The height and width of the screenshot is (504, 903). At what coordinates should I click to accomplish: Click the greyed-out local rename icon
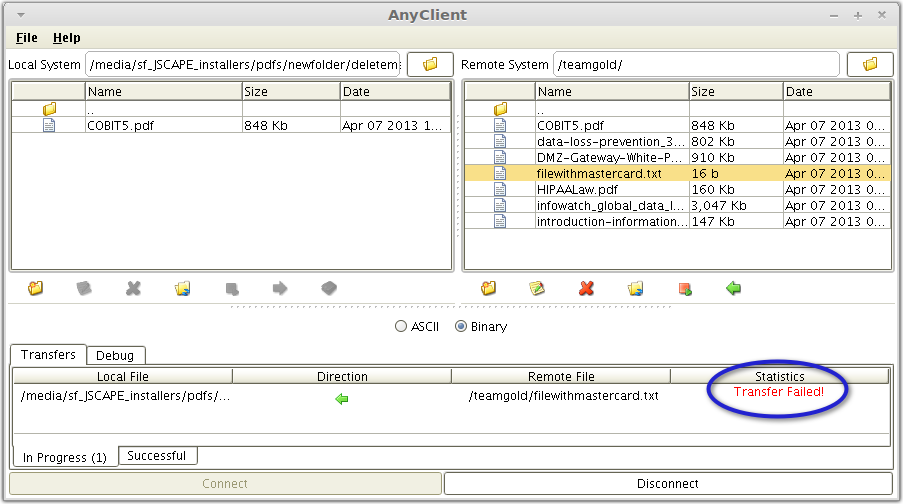pyautogui.click(x=84, y=288)
